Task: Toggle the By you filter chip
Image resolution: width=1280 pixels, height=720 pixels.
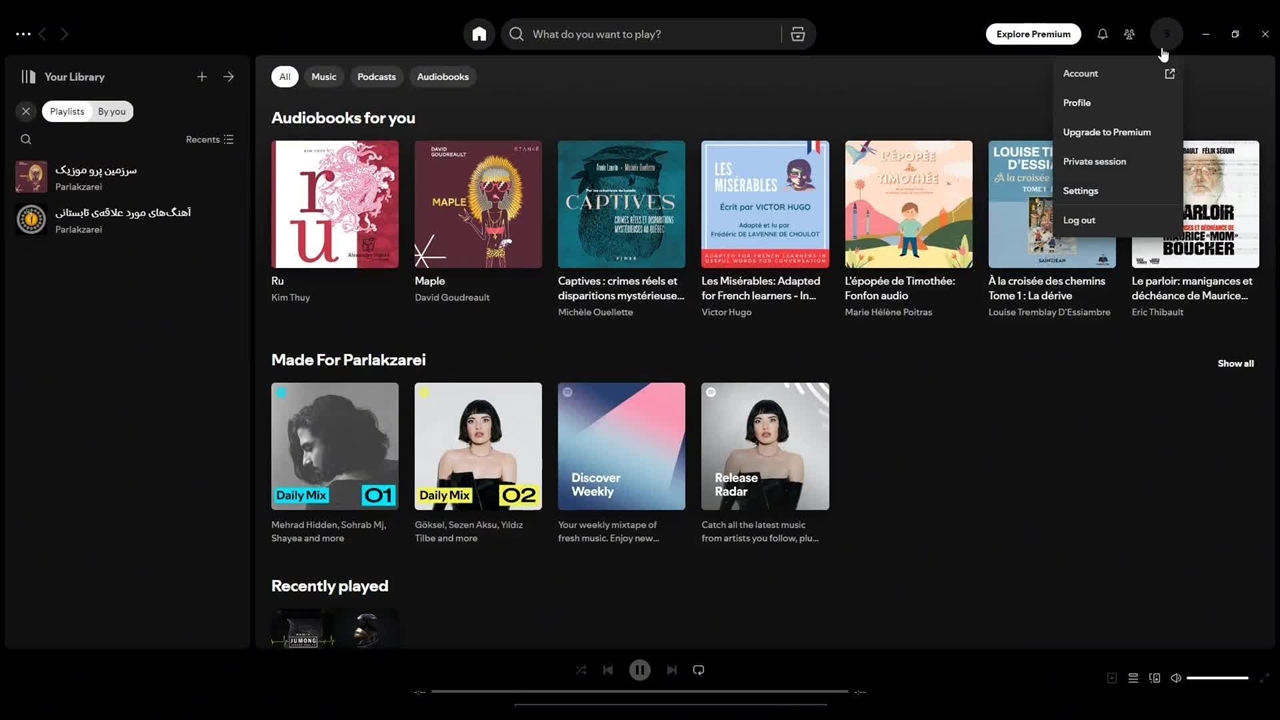Action: point(112,111)
